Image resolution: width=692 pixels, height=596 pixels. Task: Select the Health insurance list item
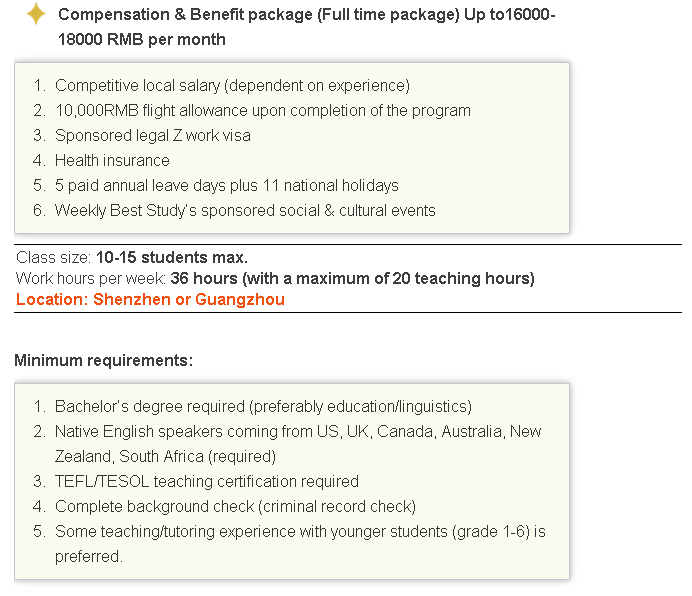(112, 160)
